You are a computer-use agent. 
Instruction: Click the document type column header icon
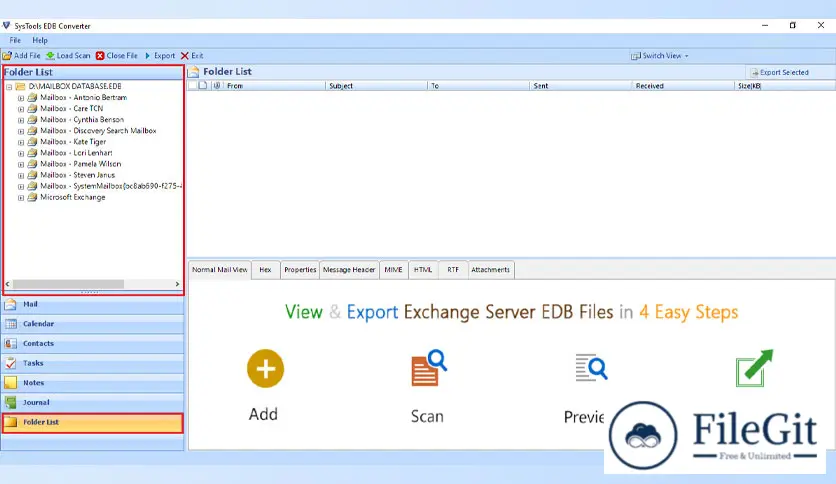click(203, 85)
